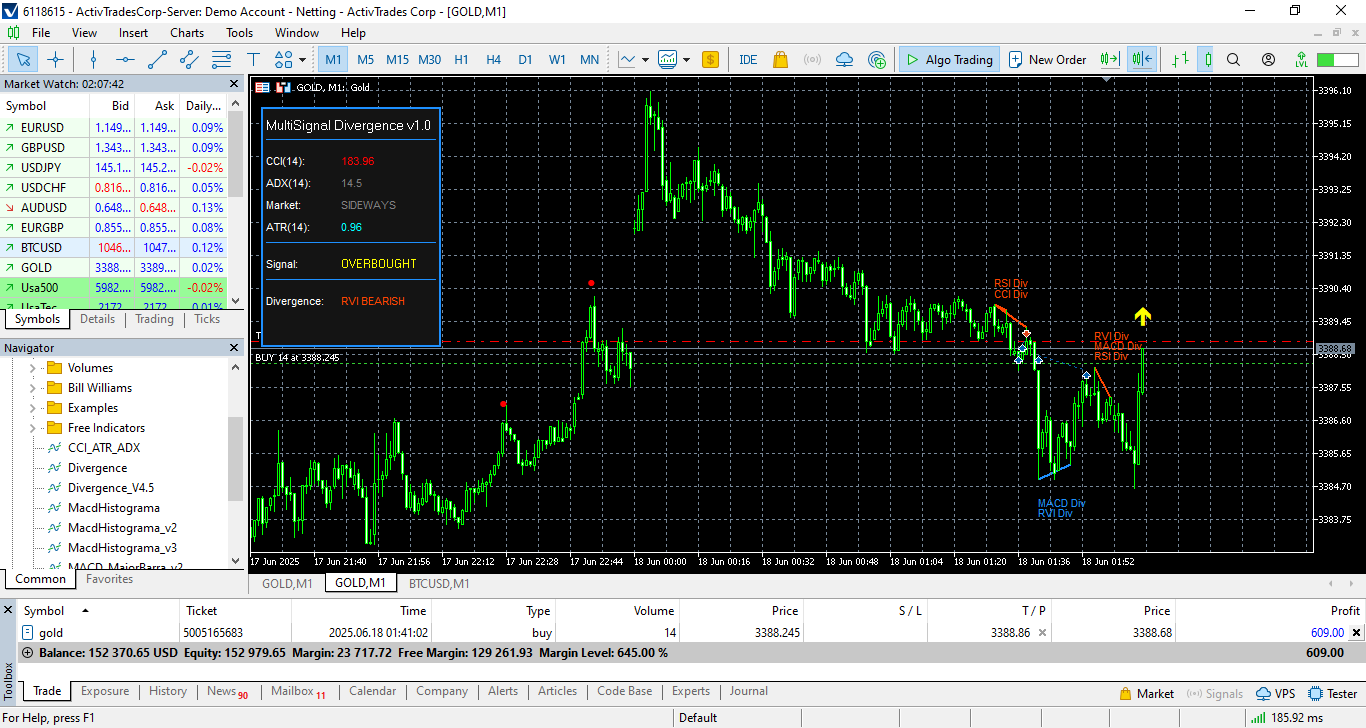Screen dimensions: 1366x728
Task: Expand the Examples folder in Navigator
Action: pos(32,408)
